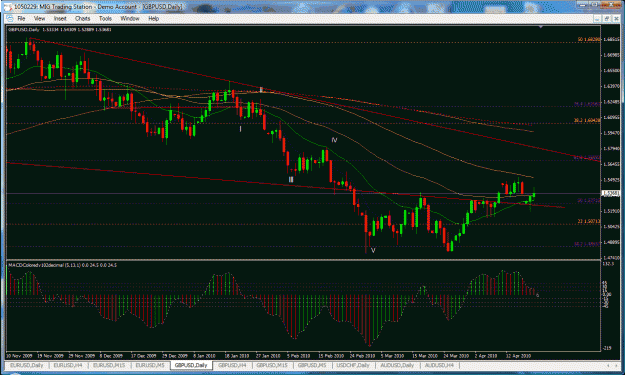Switch to the GBPUSD,M15 chart tab
The width and height of the screenshot is (625, 375).
point(272,365)
